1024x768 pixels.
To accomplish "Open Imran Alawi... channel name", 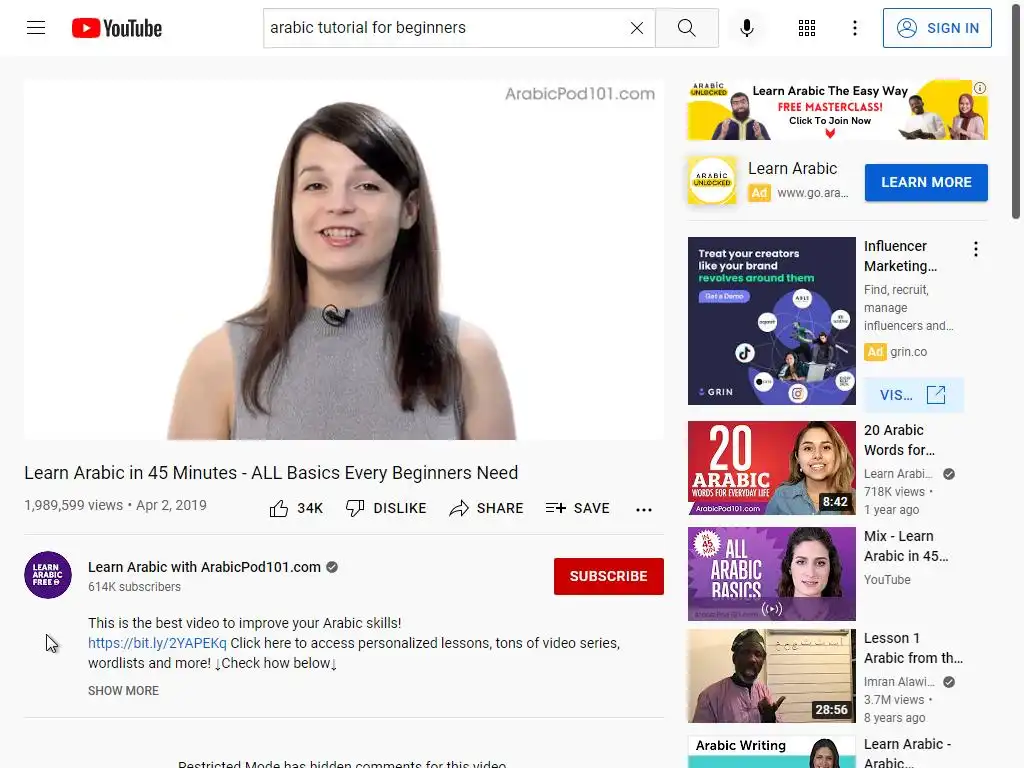I will point(899,682).
